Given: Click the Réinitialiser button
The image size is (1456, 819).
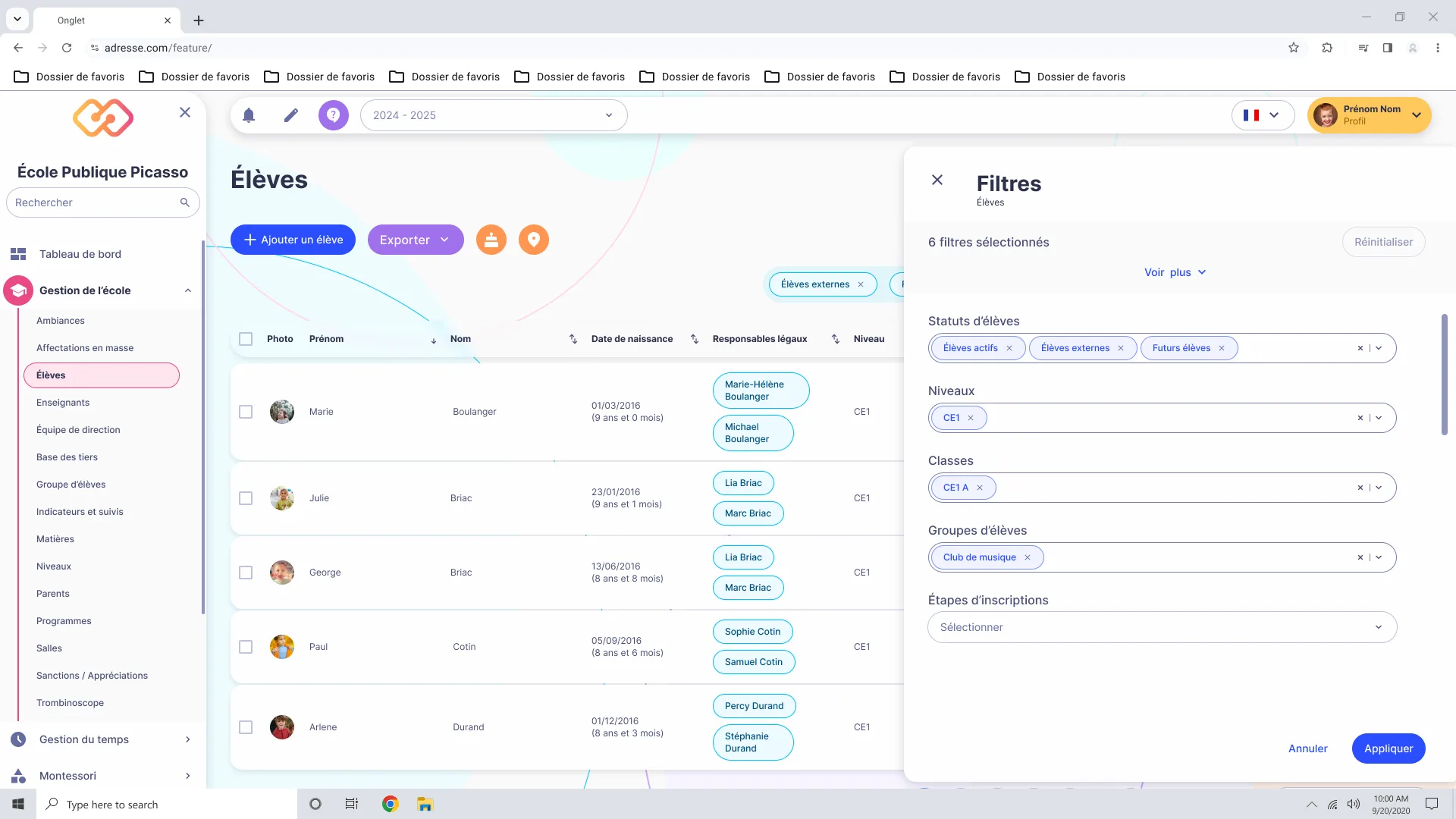Looking at the screenshot, I should (1383, 242).
